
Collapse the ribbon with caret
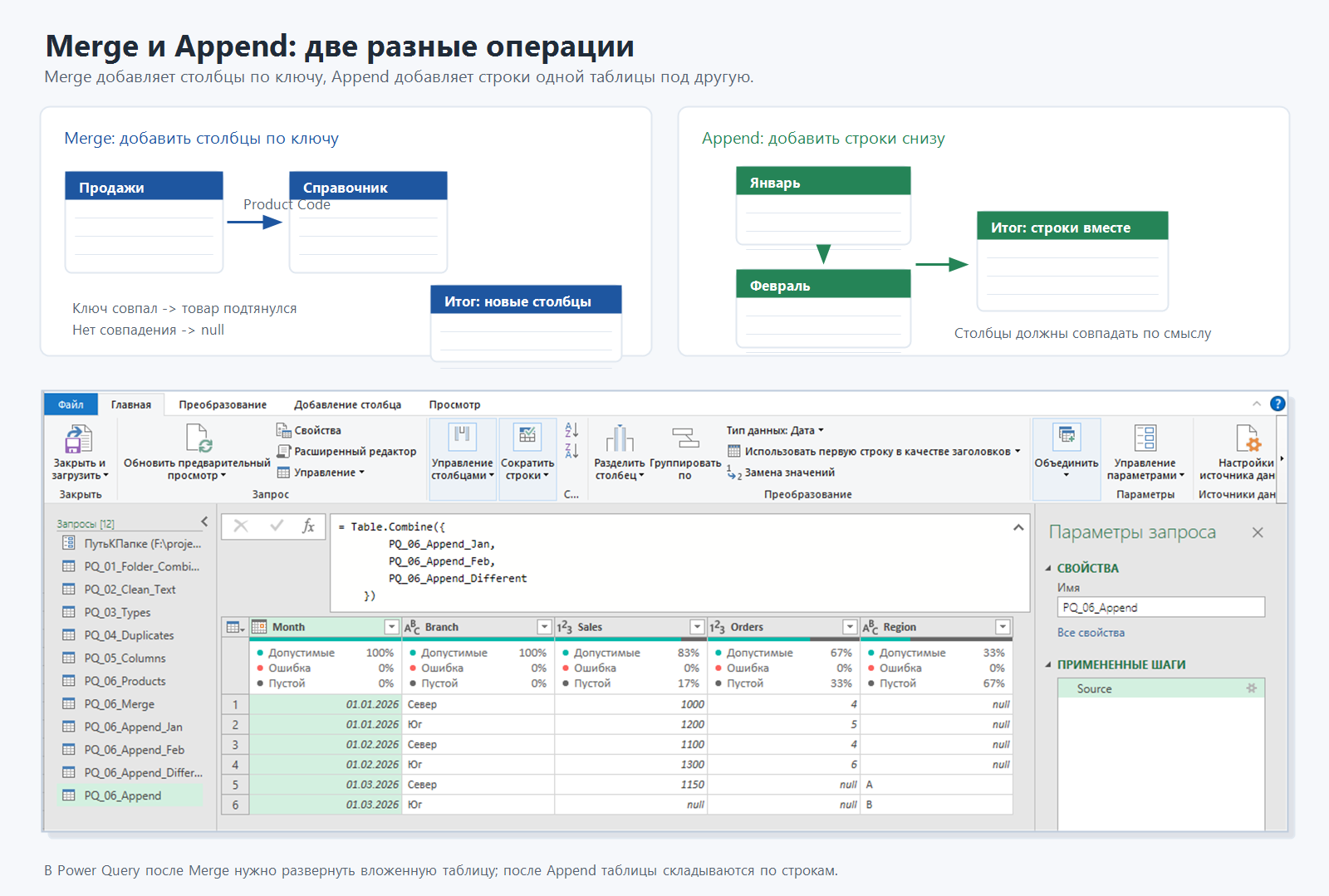[1257, 404]
